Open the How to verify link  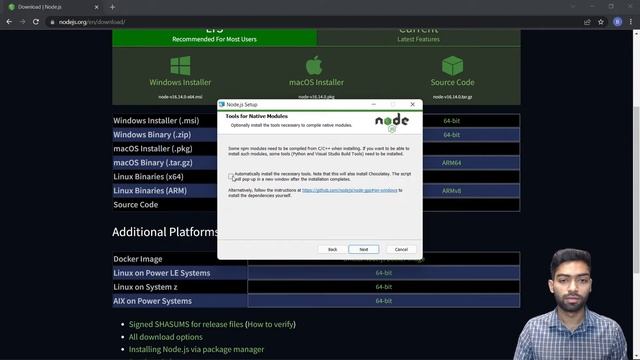coord(270,324)
